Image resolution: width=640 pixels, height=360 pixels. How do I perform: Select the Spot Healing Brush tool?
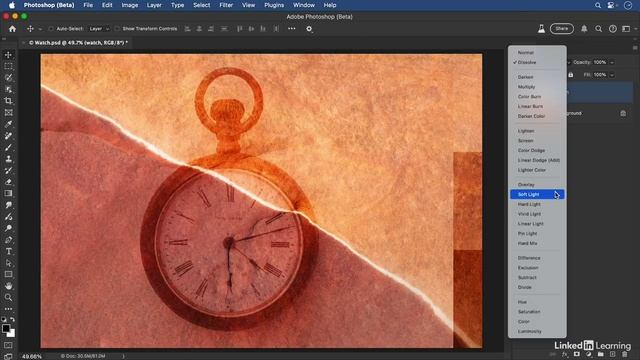click(x=8, y=136)
